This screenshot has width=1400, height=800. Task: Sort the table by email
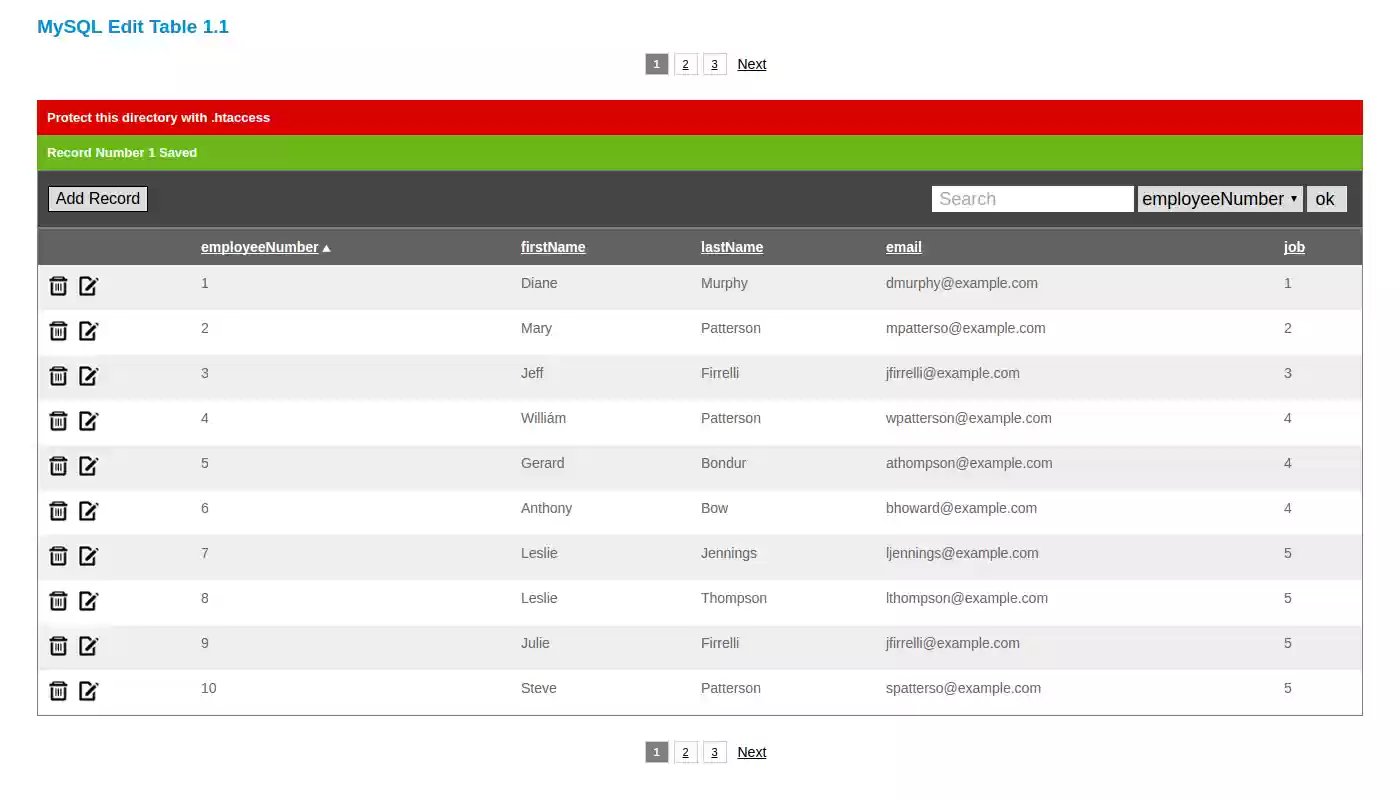(x=903, y=246)
